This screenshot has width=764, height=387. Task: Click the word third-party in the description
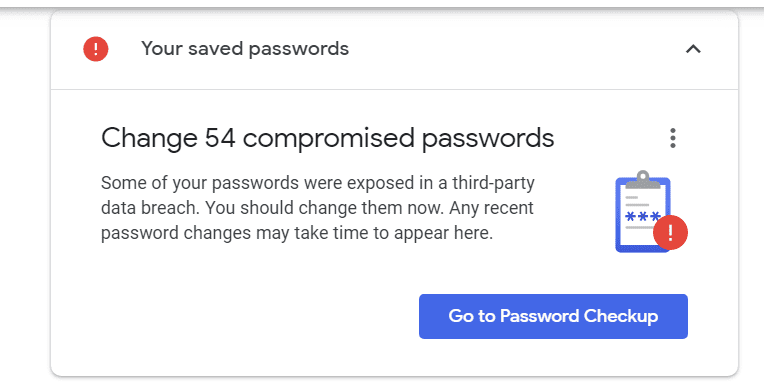coord(493,183)
